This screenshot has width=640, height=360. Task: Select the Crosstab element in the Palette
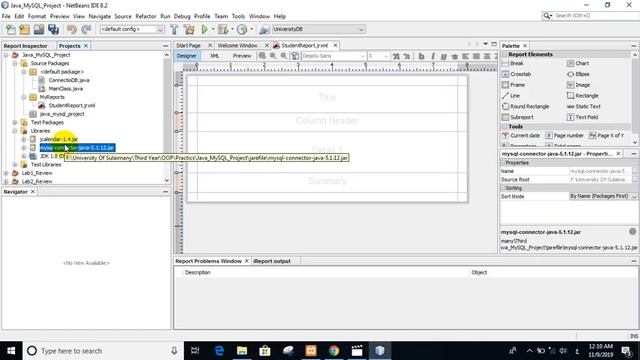[x=516, y=74]
